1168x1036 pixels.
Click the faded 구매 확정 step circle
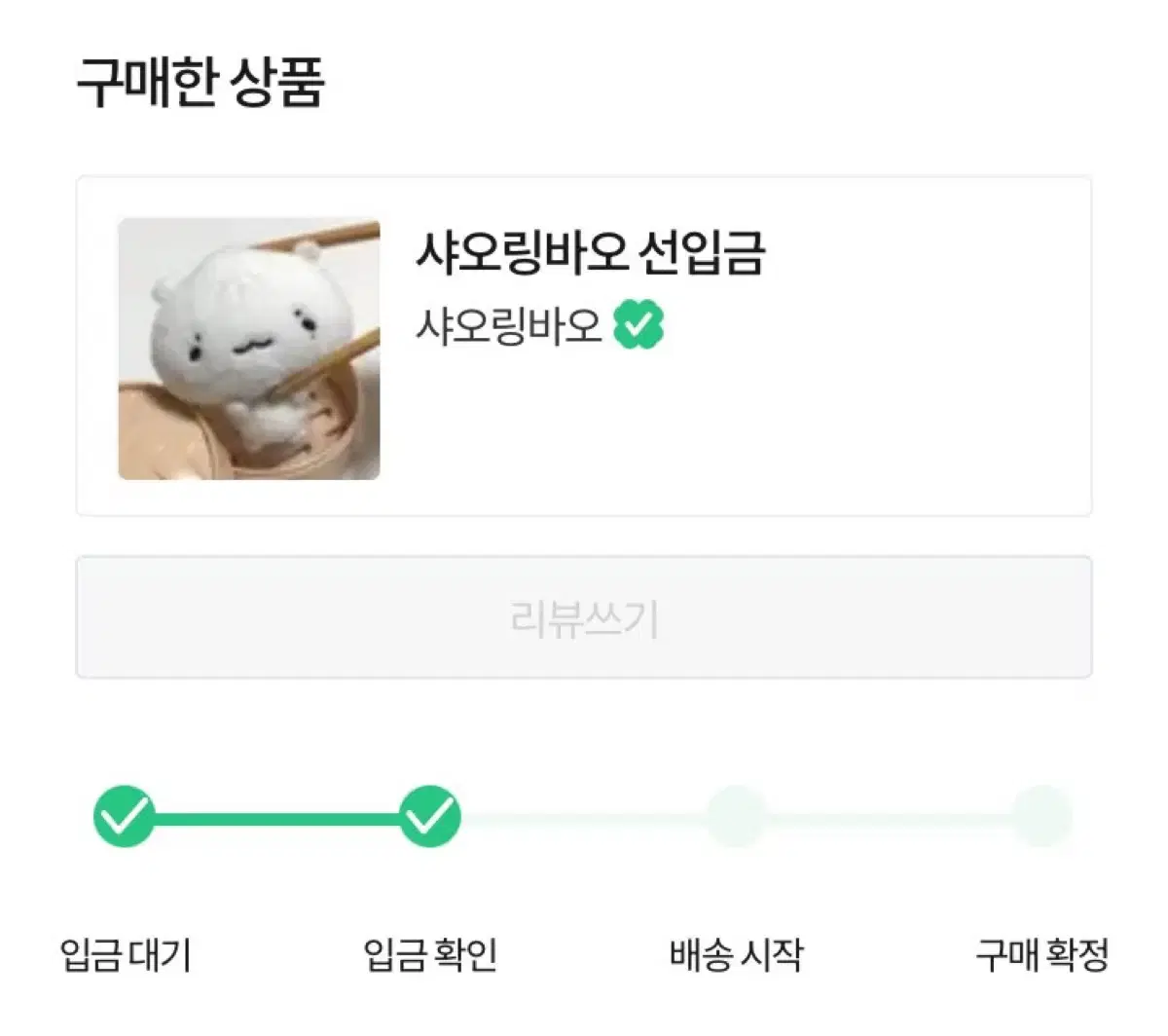tap(1041, 816)
